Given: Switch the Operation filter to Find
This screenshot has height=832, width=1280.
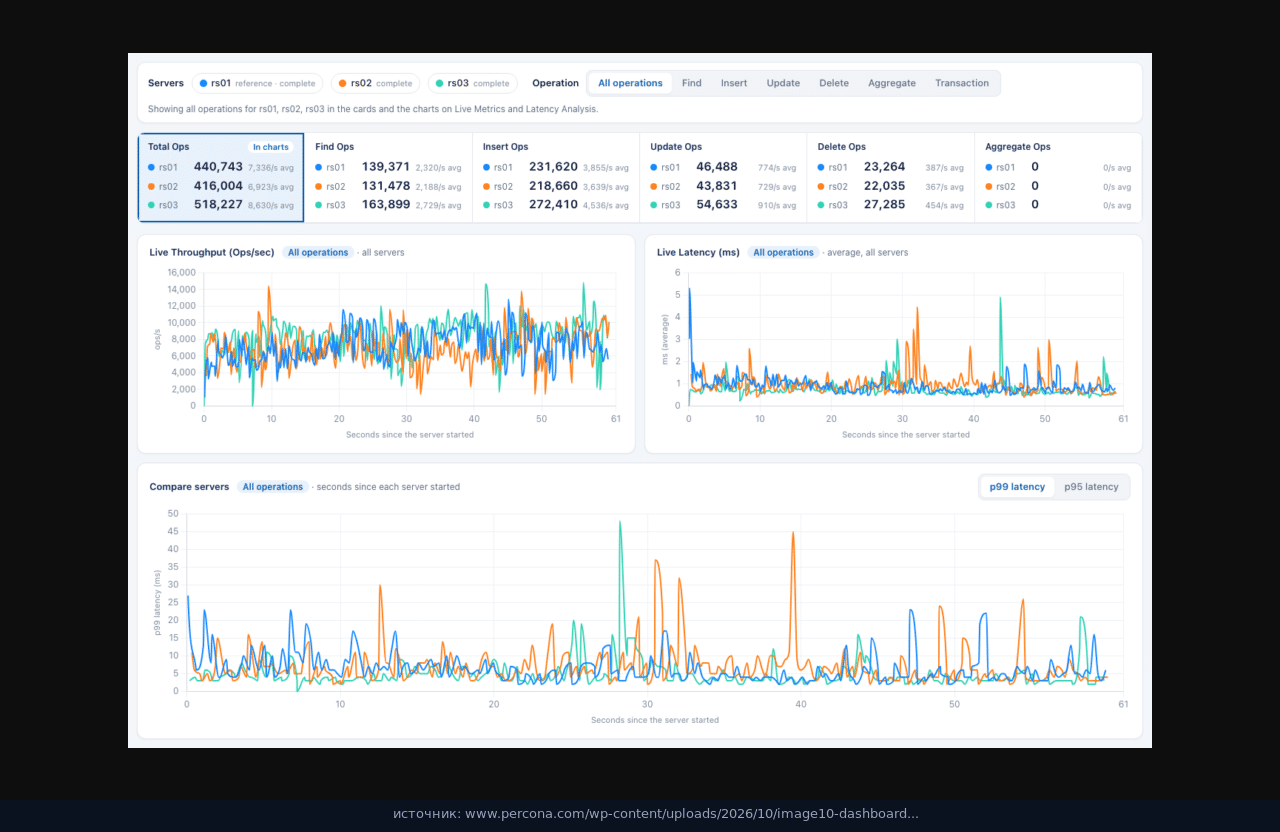Looking at the screenshot, I should pos(692,83).
